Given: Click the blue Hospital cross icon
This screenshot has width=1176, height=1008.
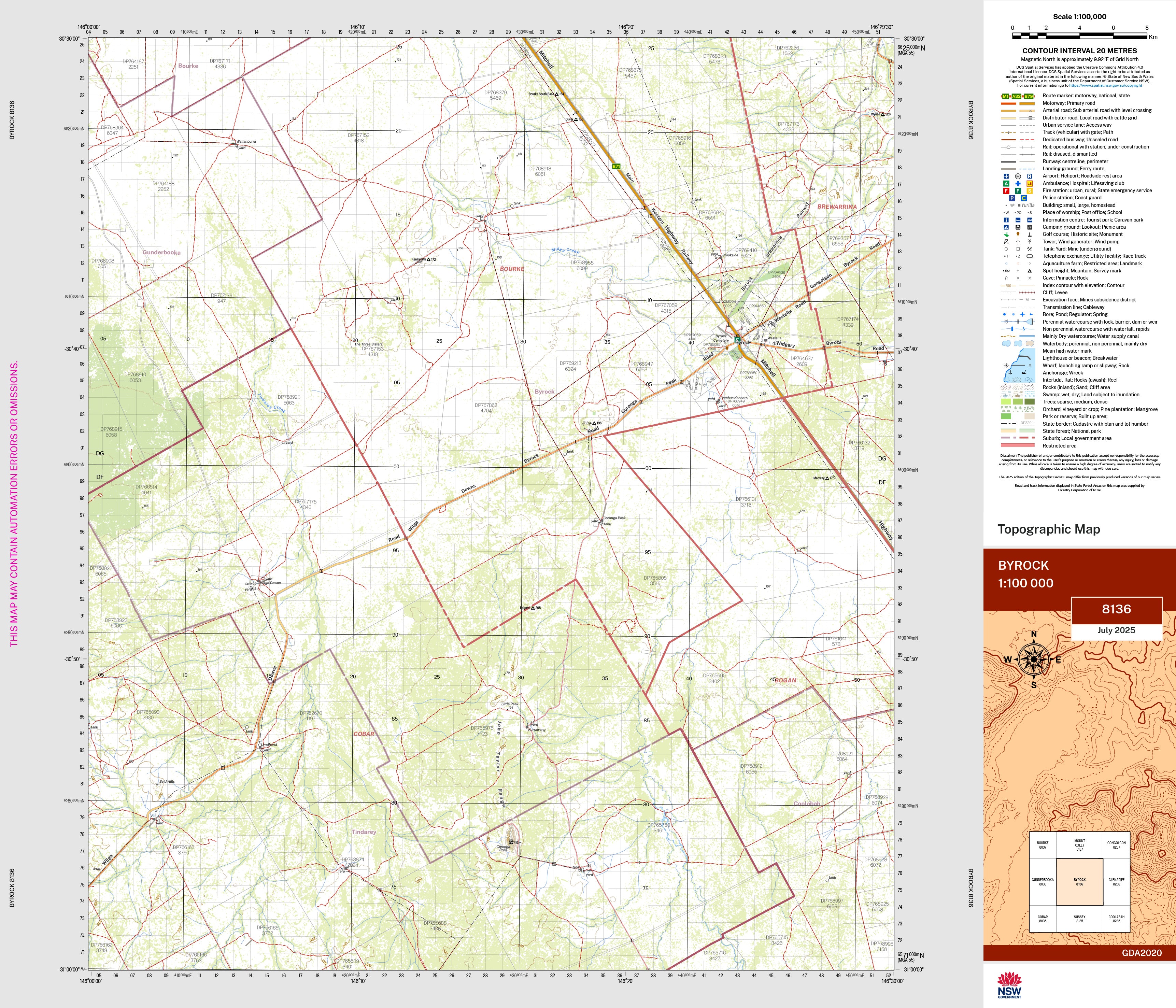Looking at the screenshot, I should [1018, 183].
